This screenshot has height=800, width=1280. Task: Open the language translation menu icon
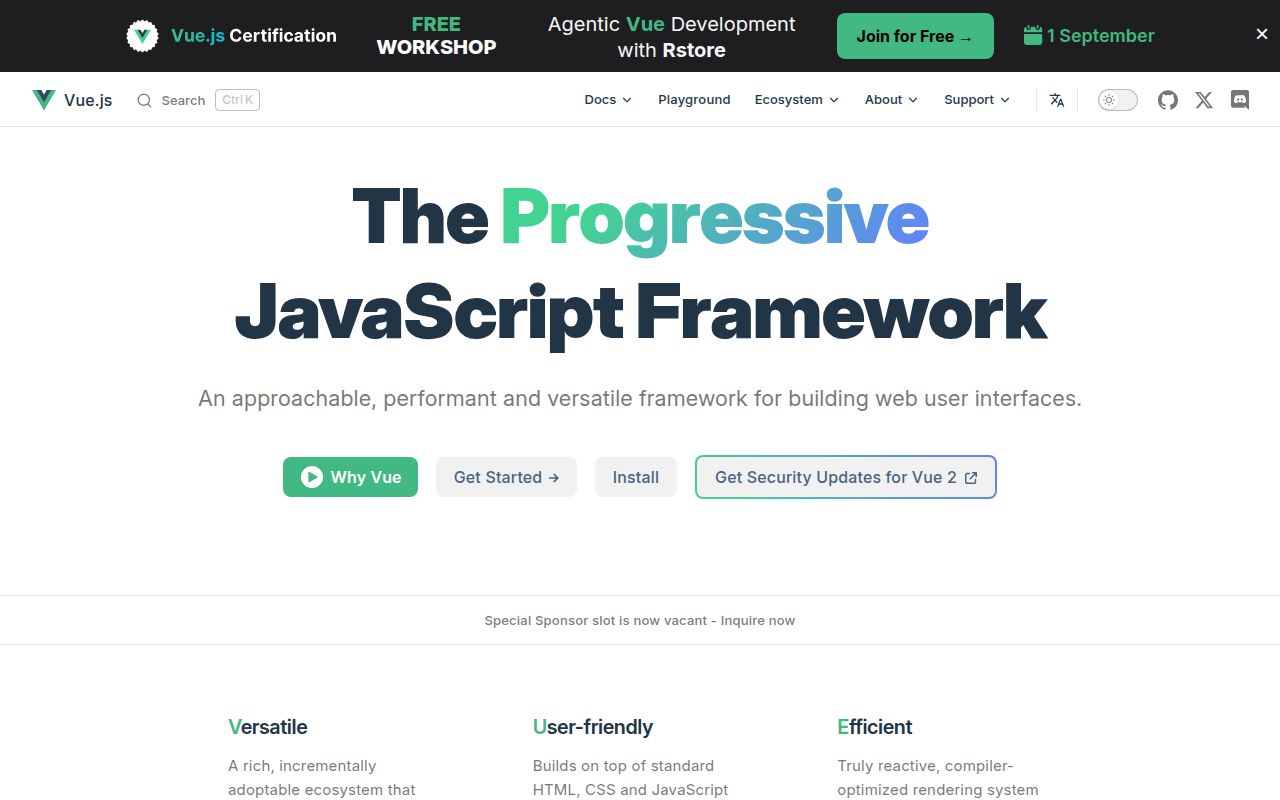1057,100
